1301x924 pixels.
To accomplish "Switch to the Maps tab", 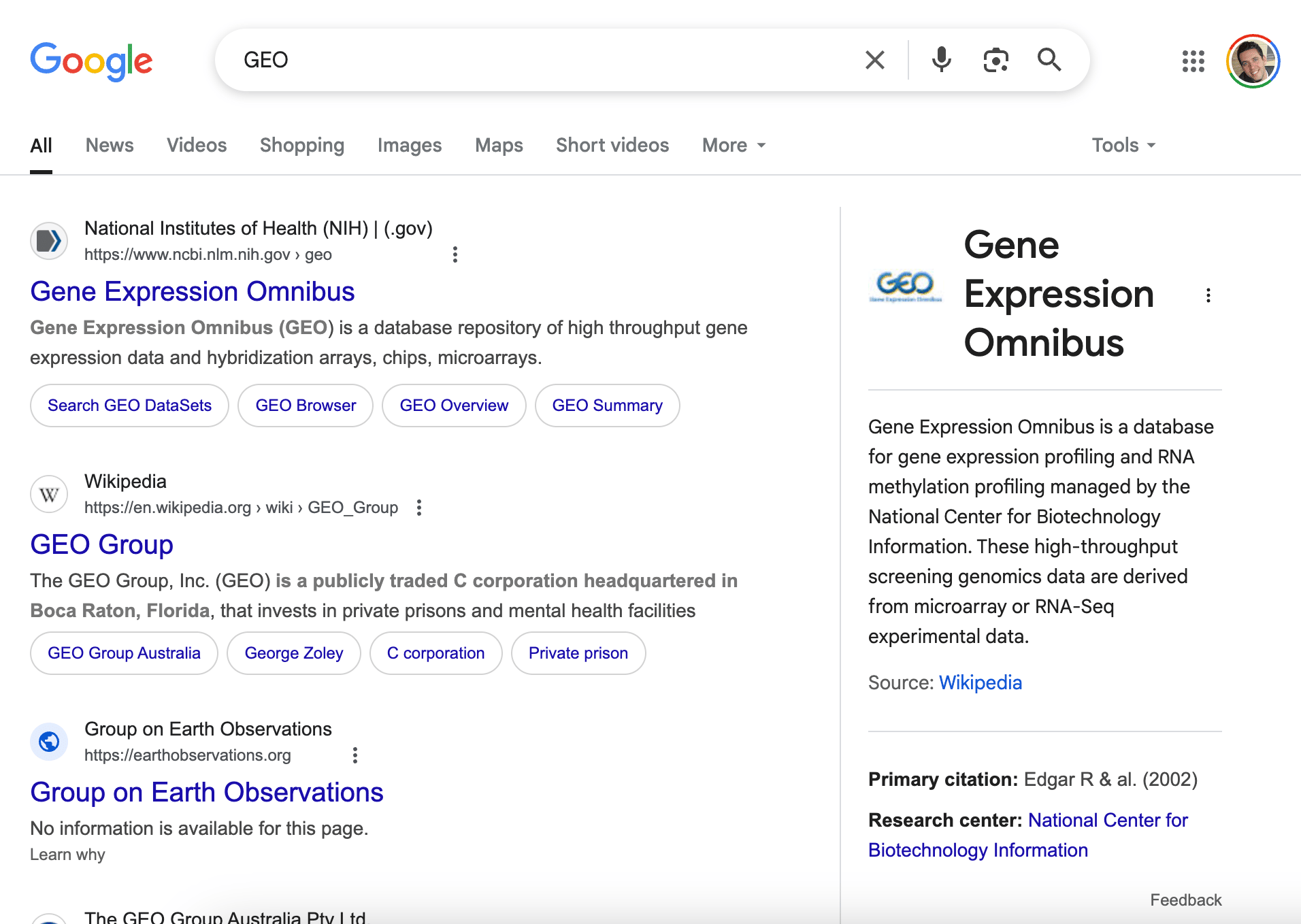I will click(x=499, y=146).
